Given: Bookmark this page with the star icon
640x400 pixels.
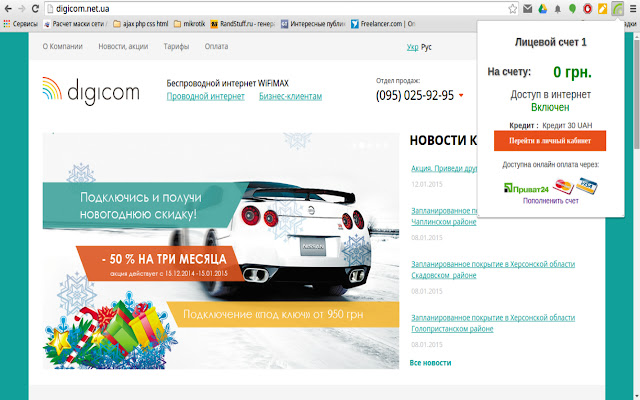Looking at the screenshot, I should [513, 9].
